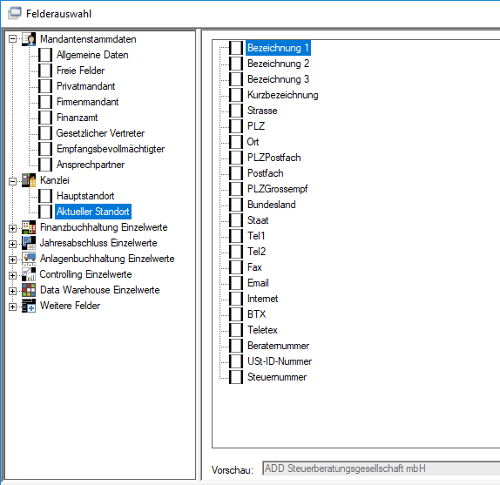Select the Weitere Felder label
This screenshot has width=500, height=485.
[70, 306]
